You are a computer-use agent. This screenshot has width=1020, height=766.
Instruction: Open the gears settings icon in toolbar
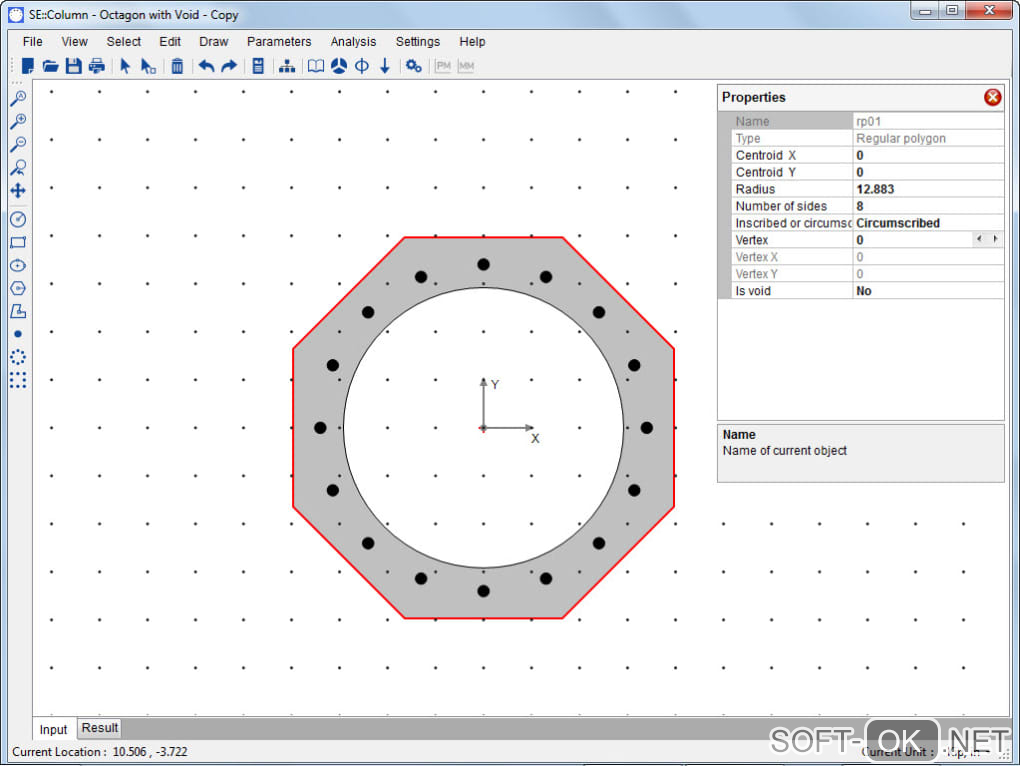tap(413, 66)
